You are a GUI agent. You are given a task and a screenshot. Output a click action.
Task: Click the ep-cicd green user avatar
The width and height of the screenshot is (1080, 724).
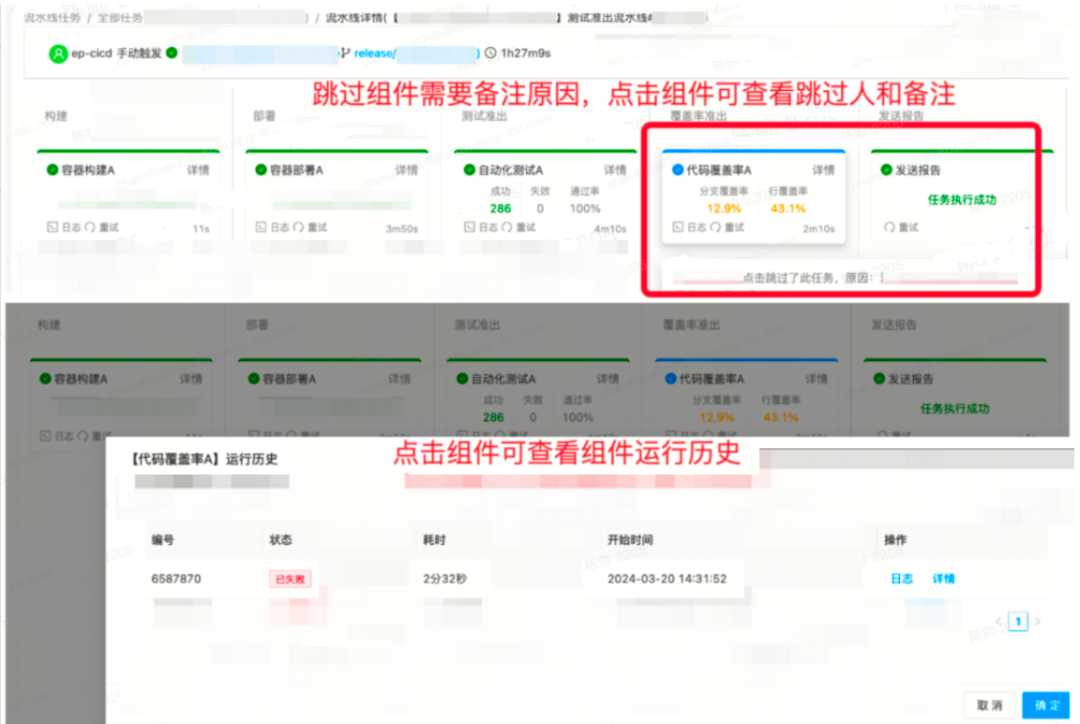pyautogui.click(x=58, y=54)
